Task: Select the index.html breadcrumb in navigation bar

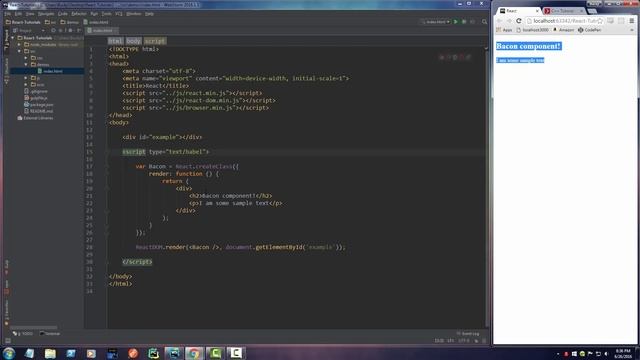Action: 96,22
